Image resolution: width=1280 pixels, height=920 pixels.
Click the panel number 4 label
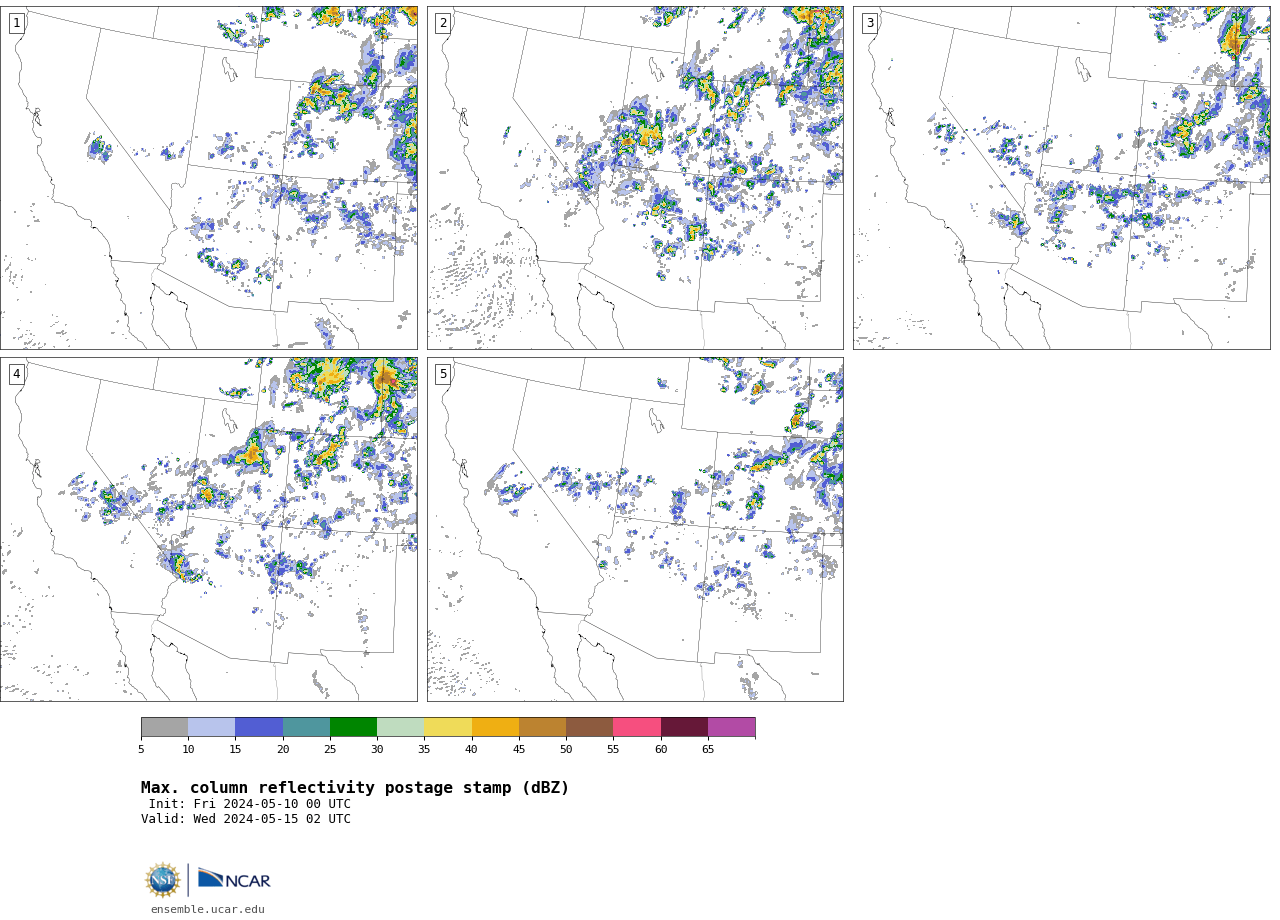click(16, 374)
